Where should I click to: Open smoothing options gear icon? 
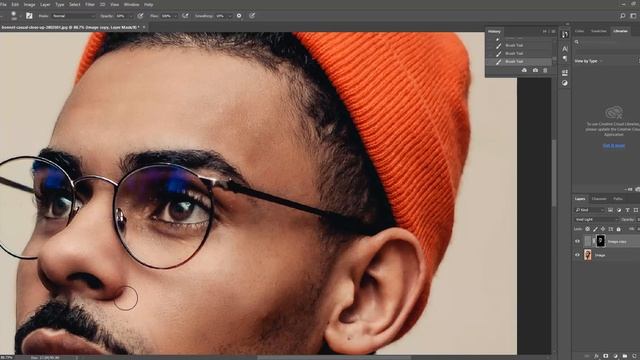point(239,16)
